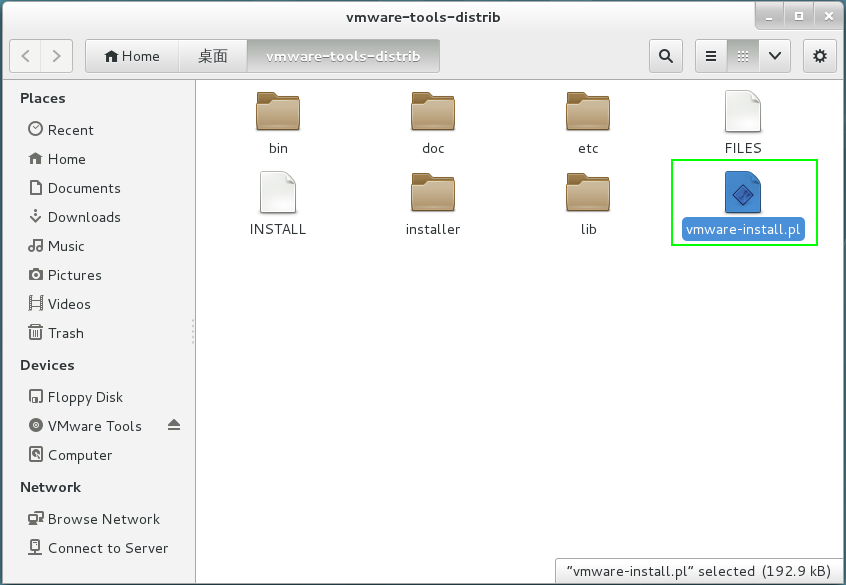This screenshot has height=585, width=846.
Task: Click the FILES file name label
Action: pos(743,148)
